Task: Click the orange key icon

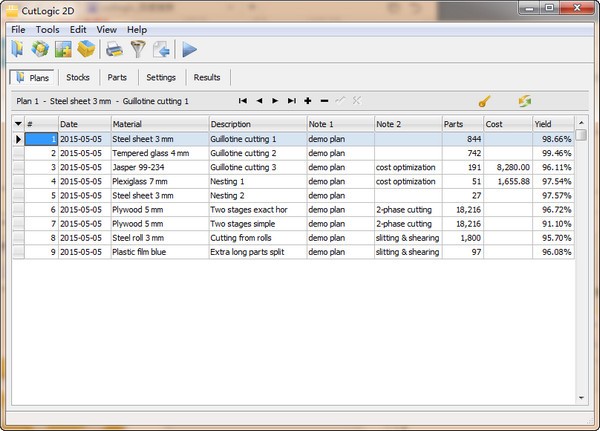Action: [484, 101]
